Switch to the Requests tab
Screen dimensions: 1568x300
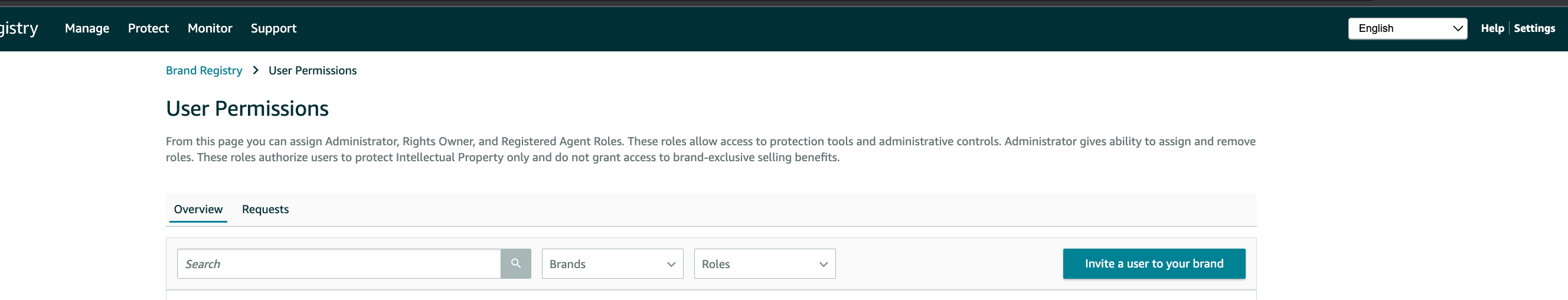coord(266,209)
